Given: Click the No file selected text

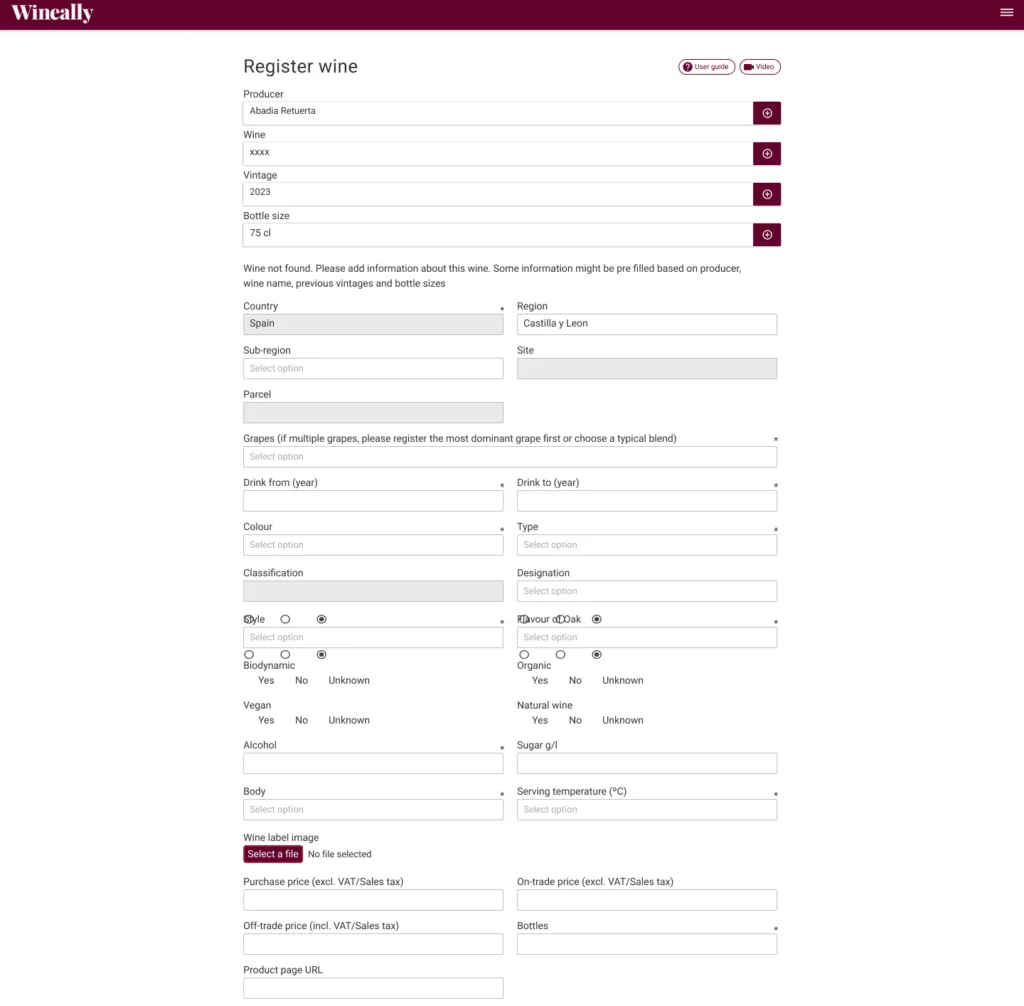Looking at the screenshot, I should coord(340,854).
